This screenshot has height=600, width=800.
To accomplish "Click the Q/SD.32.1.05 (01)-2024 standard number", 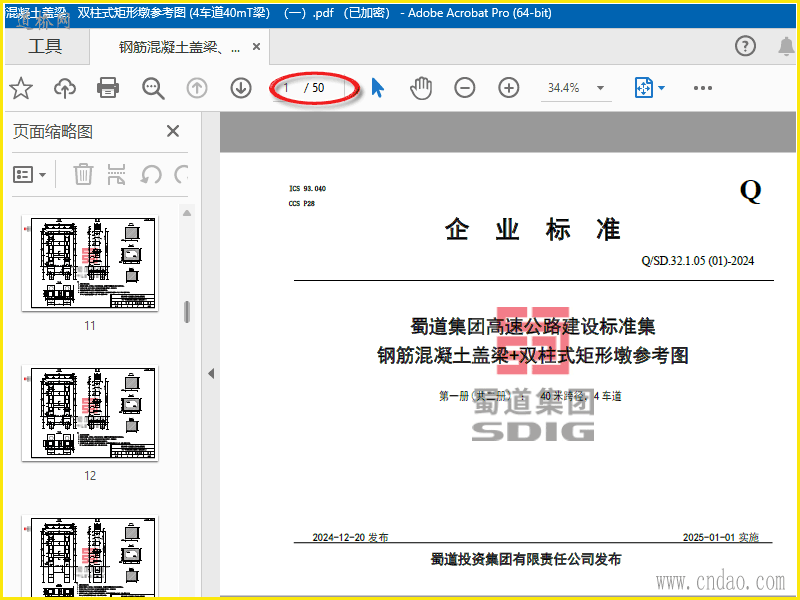I will point(697,261).
